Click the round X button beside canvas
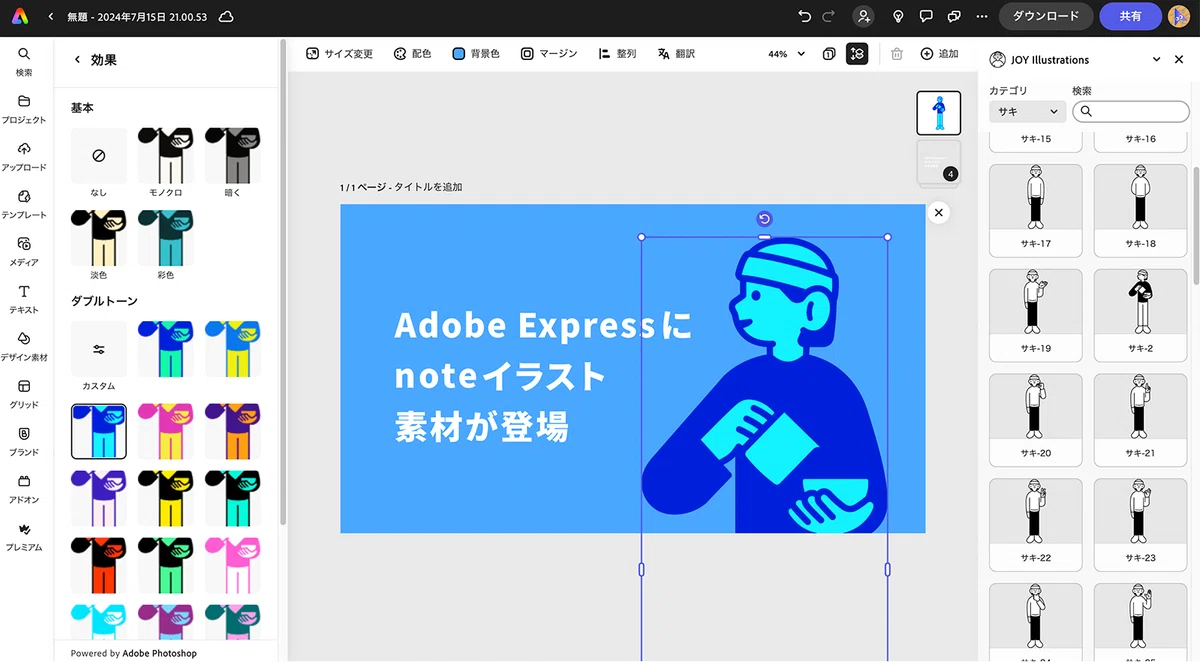1200x662 pixels. (x=938, y=212)
